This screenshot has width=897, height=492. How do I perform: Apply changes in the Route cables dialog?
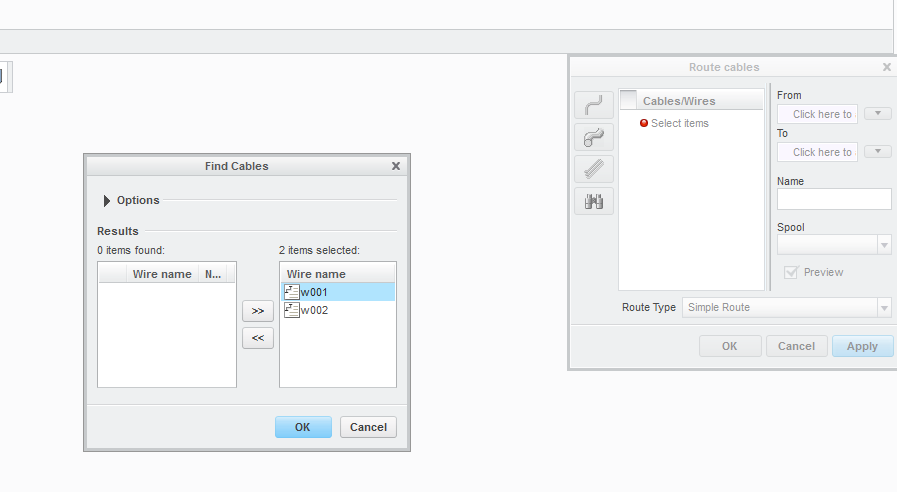click(x=863, y=346)
